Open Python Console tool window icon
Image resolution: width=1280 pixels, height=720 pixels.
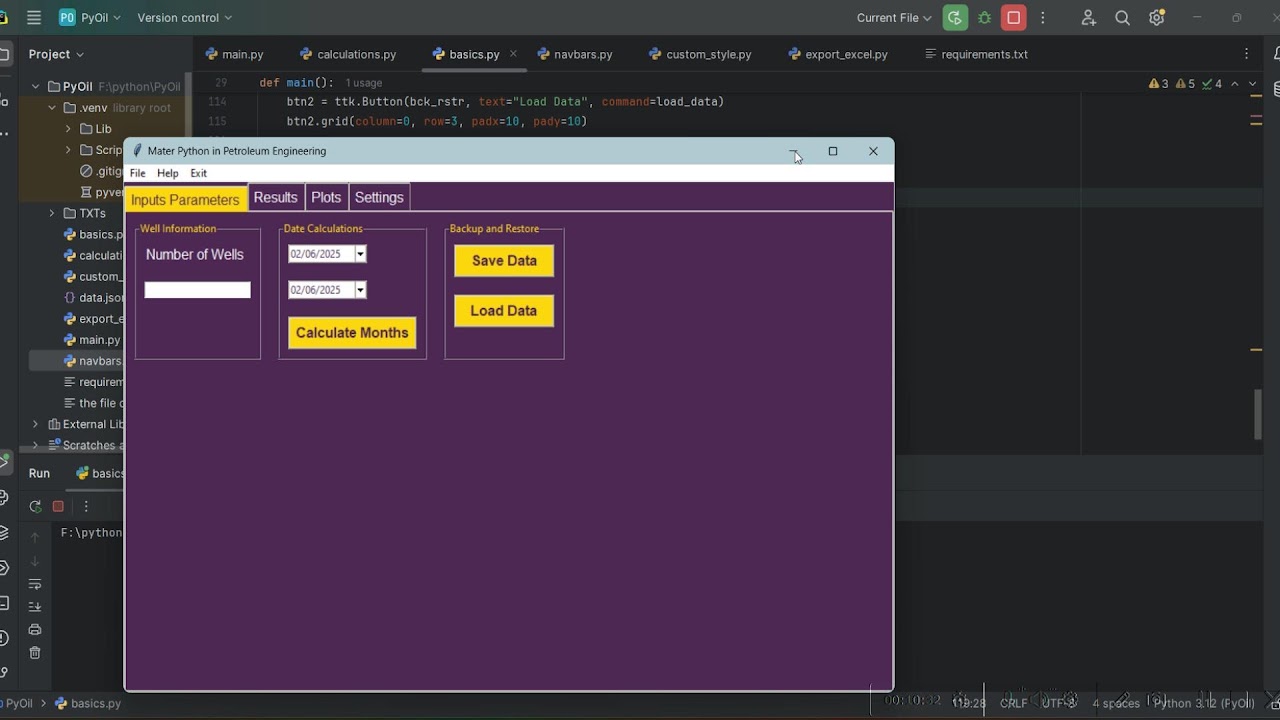click(4, 497)
